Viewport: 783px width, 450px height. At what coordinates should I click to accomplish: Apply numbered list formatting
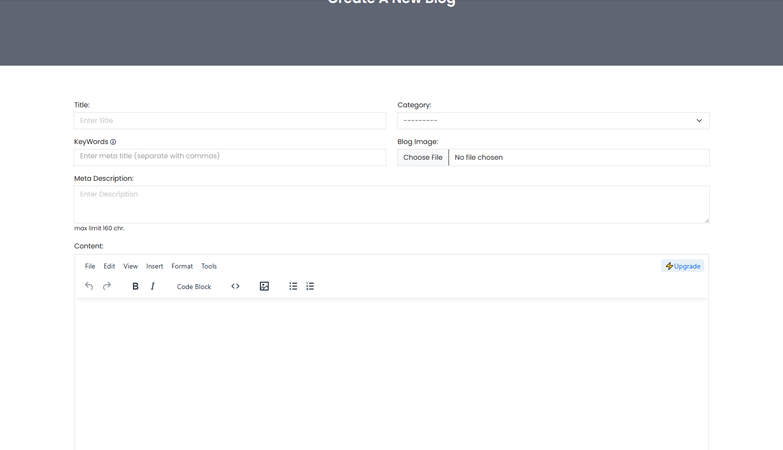click(310, 286)
